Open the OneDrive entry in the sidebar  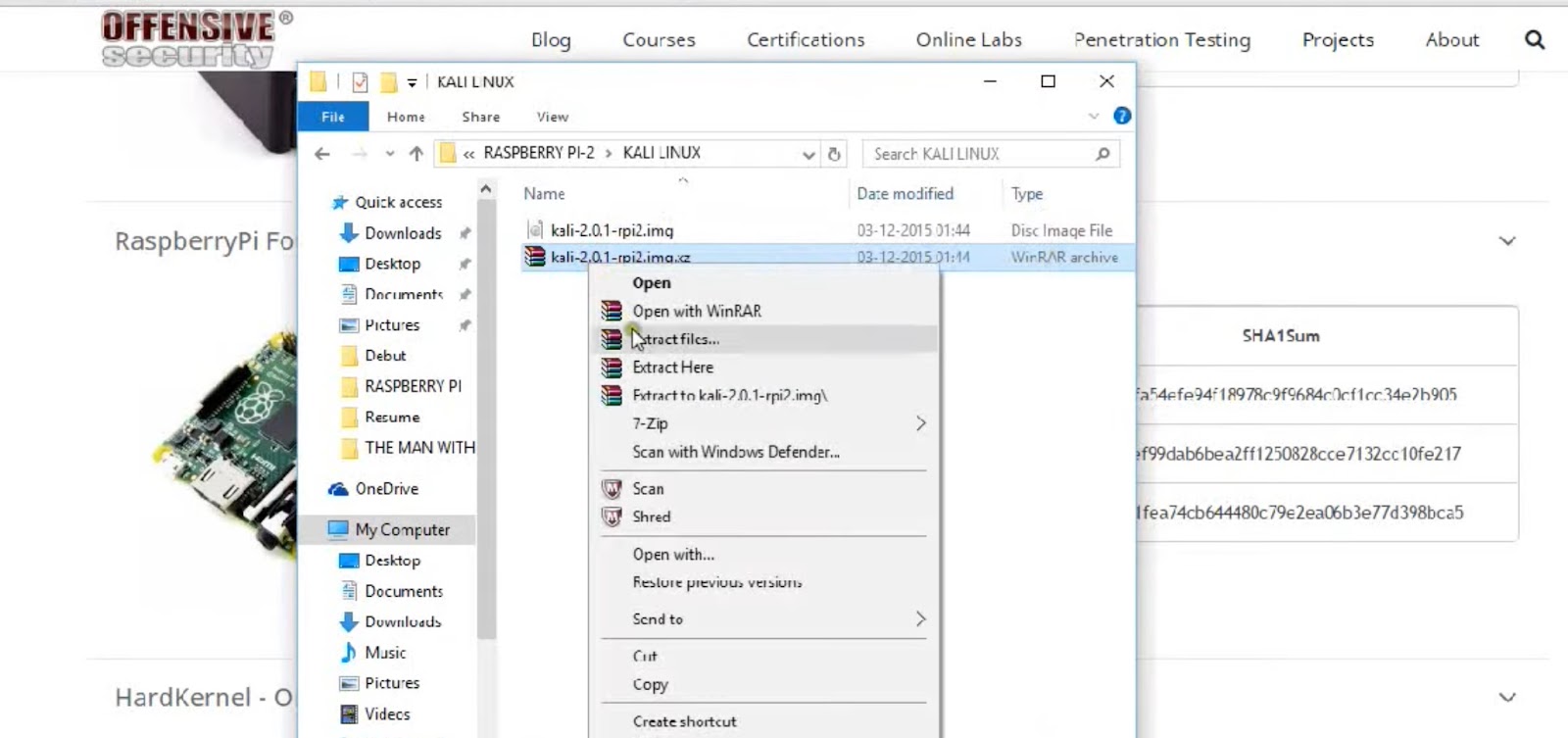[x=386, y=488]
